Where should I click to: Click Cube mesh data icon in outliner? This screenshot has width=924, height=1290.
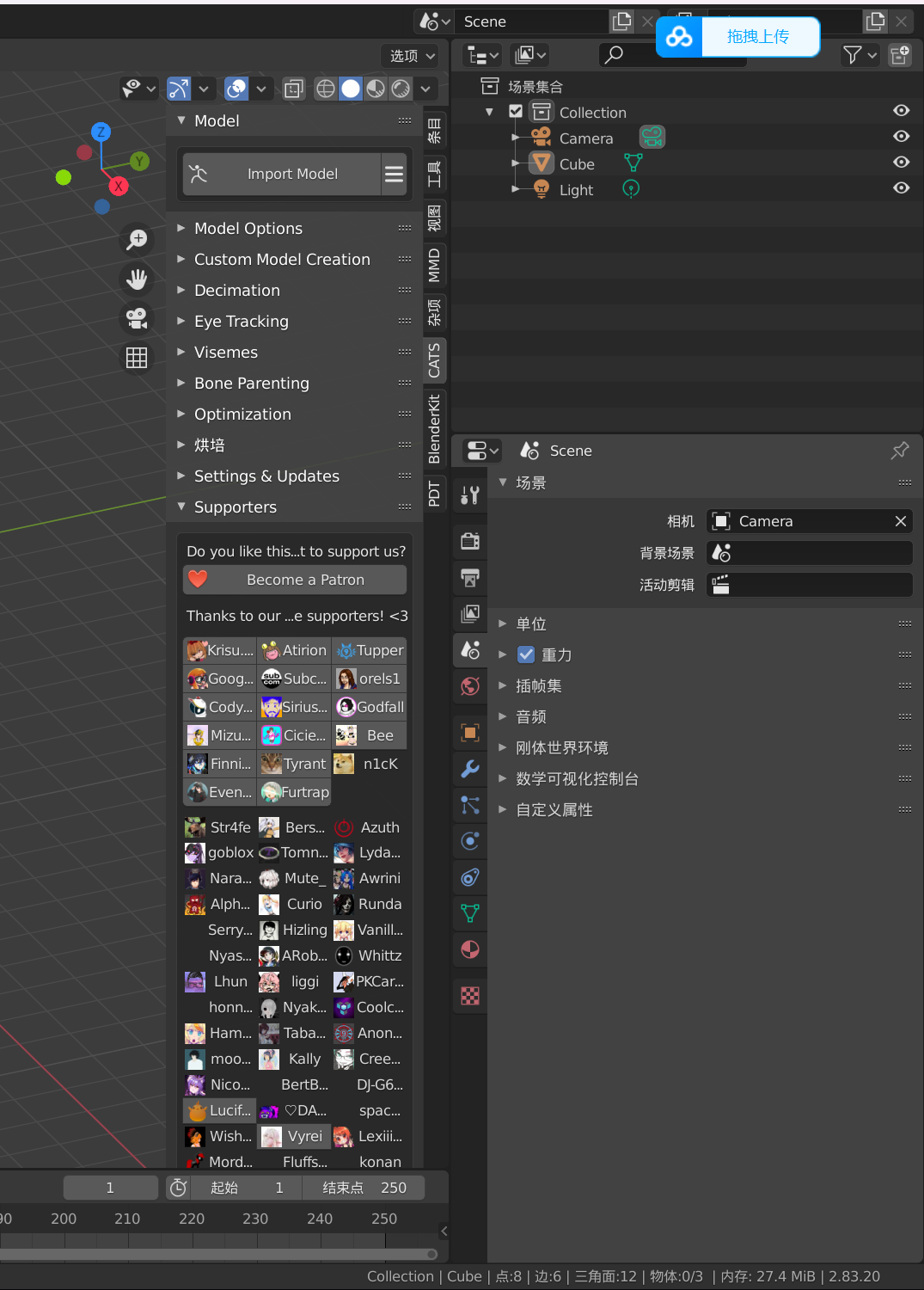click(633, 163)
